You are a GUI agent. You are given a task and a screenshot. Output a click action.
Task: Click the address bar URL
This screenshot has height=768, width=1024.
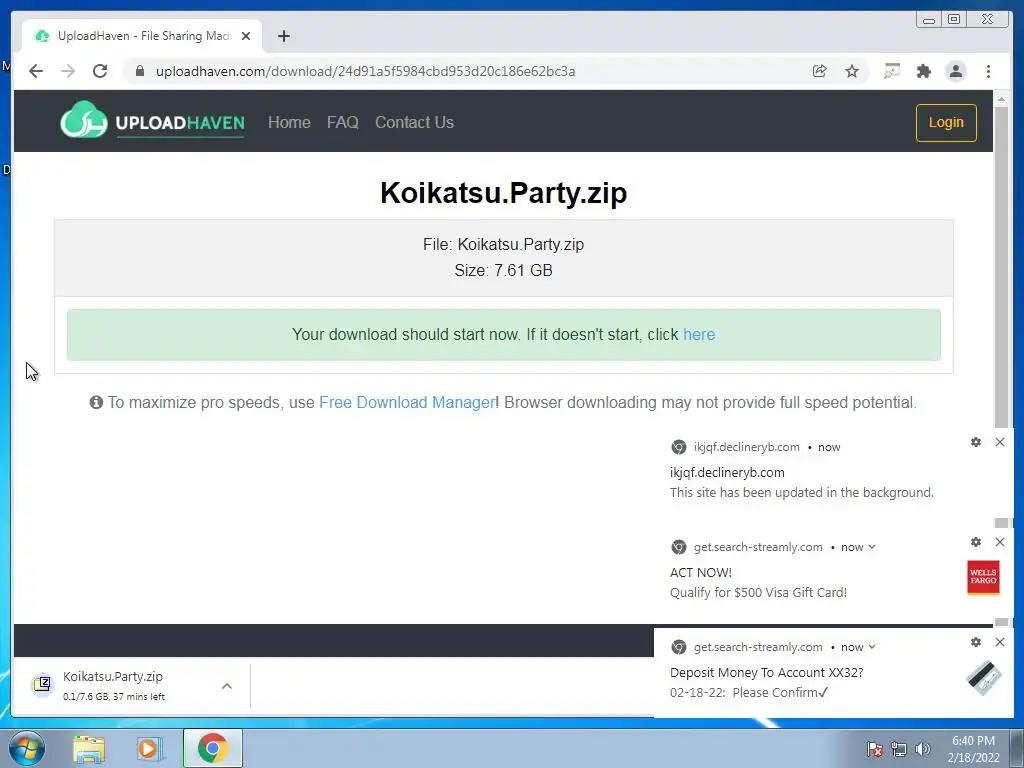click(x=365, y=71)
